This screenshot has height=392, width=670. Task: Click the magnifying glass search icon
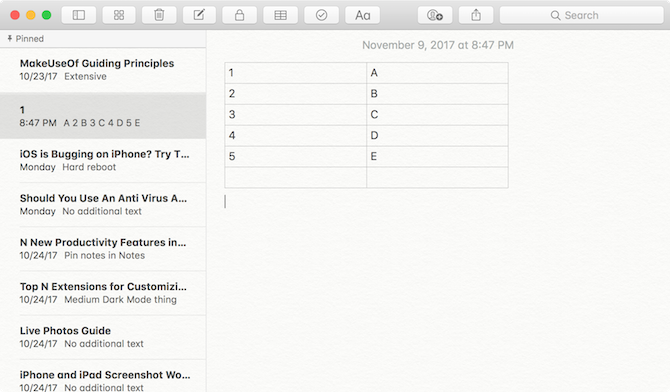(x=555, y=15)
